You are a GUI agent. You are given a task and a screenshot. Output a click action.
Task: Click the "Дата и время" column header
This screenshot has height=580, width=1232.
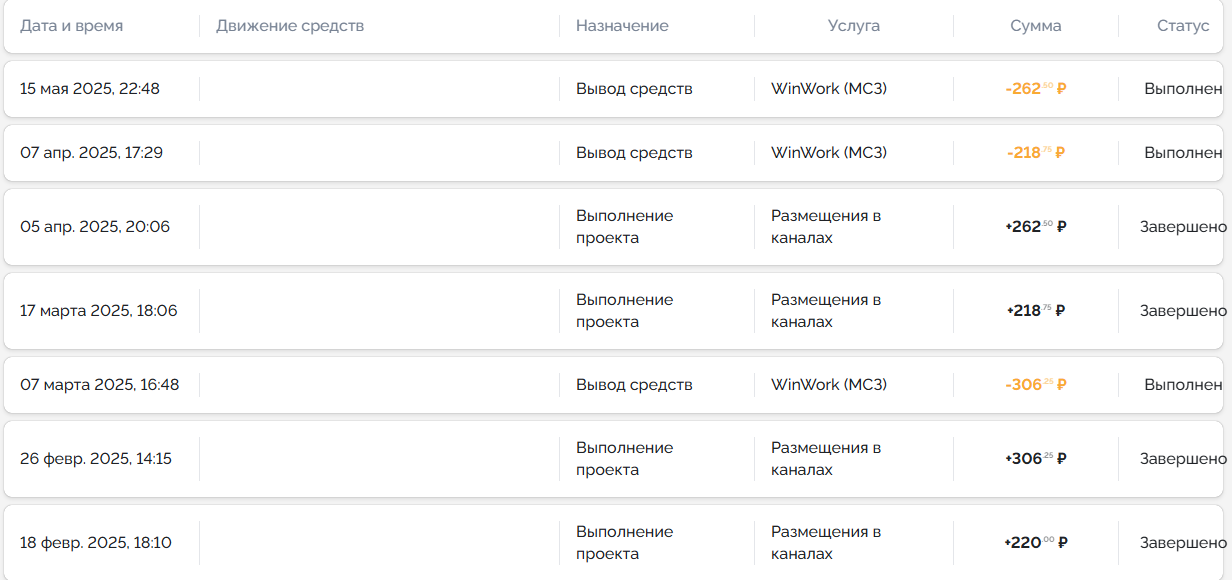[x=72, y=26]
